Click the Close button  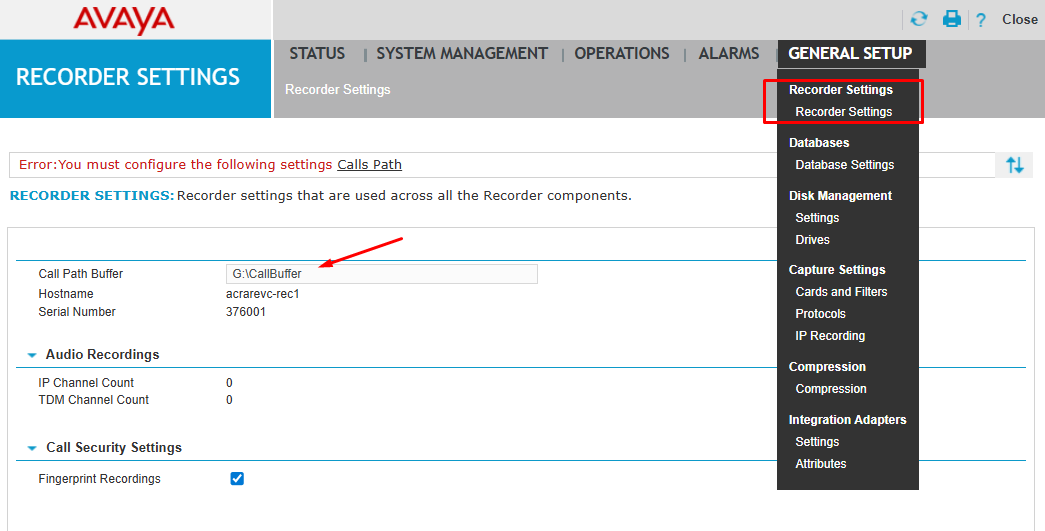pos(1019,20)
